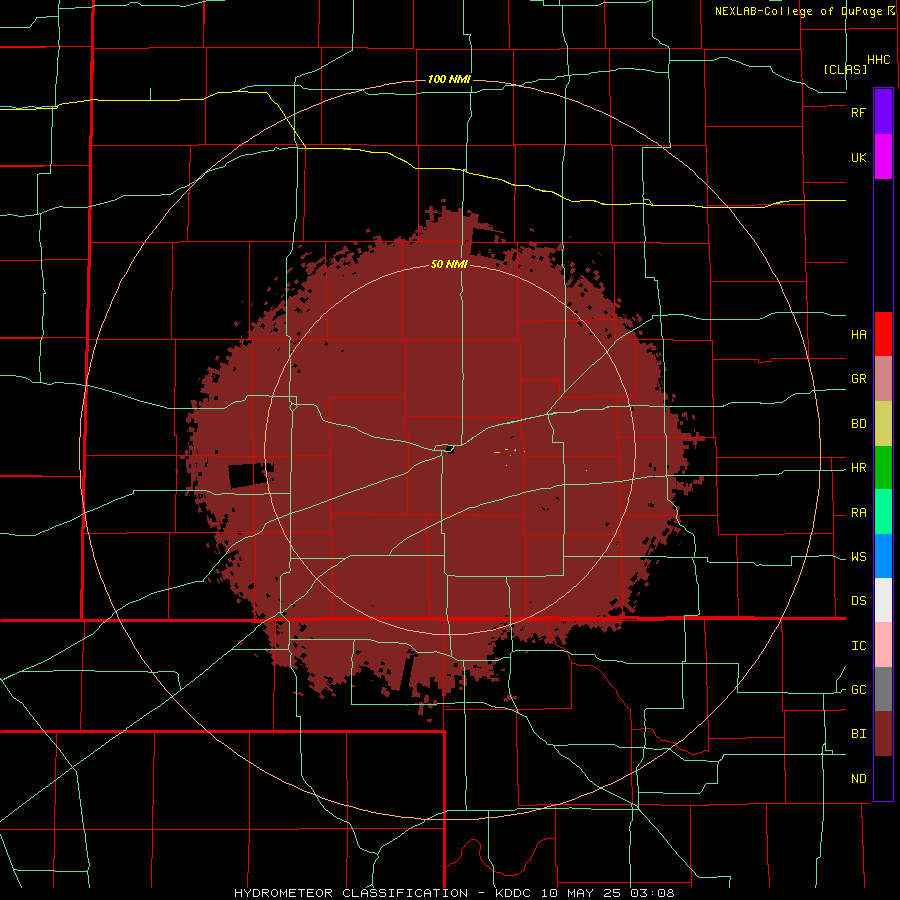Click the GC gray legend color block
Screen dimensions: 900x900
[883, 689]
